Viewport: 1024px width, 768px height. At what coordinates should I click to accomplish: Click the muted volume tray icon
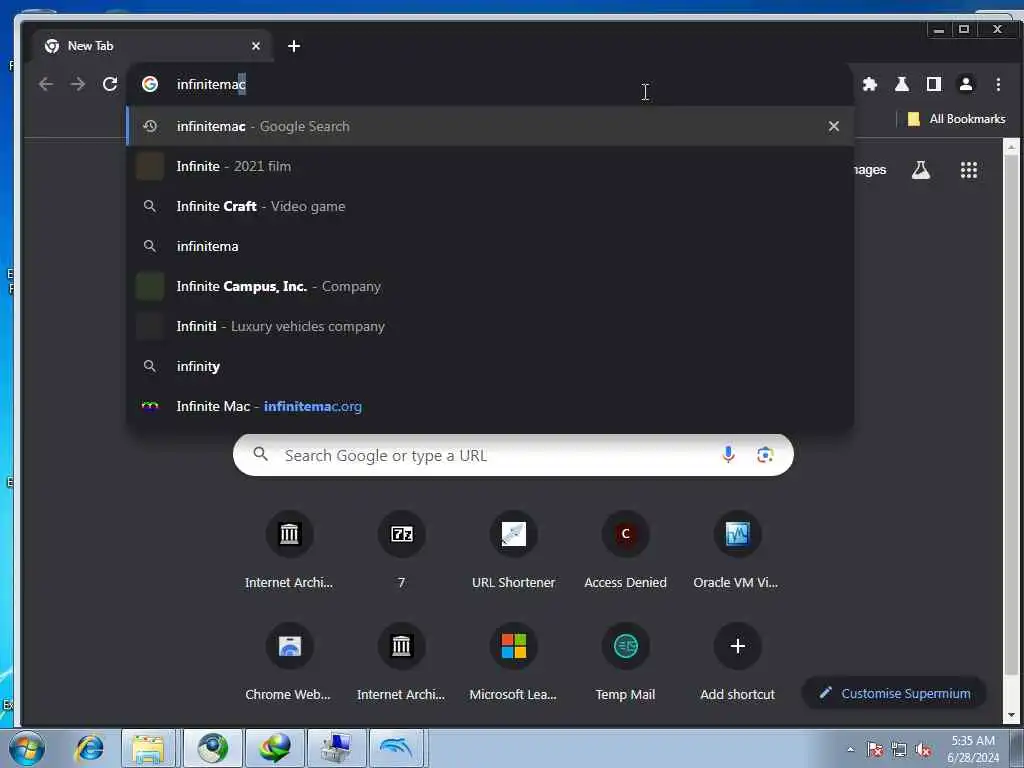(x=923, y=749)
